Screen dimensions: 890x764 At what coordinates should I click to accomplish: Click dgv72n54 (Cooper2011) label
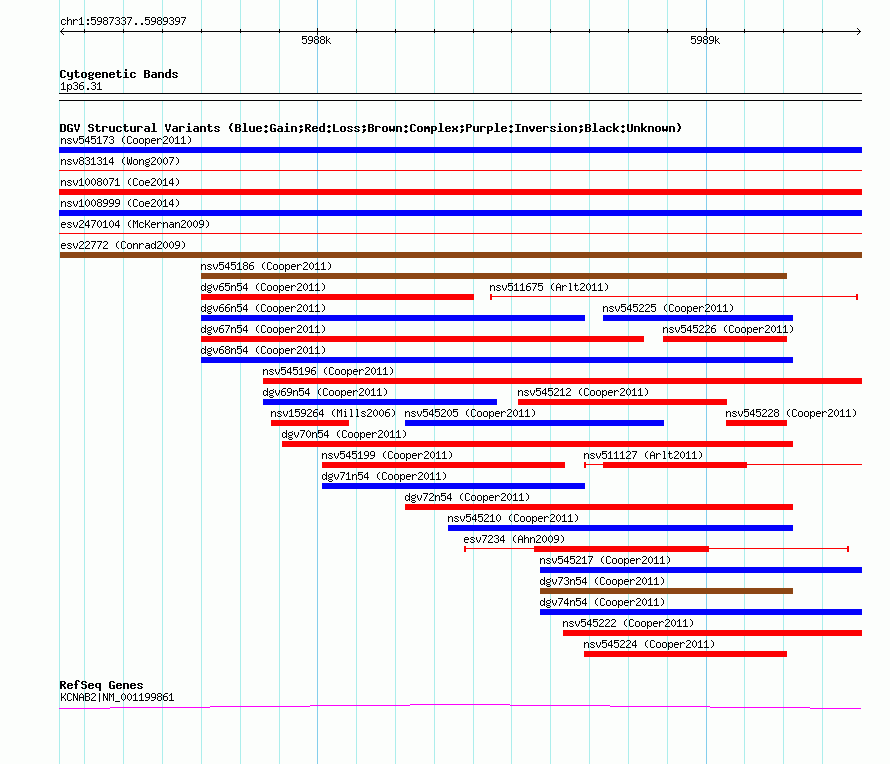[467, 497]
